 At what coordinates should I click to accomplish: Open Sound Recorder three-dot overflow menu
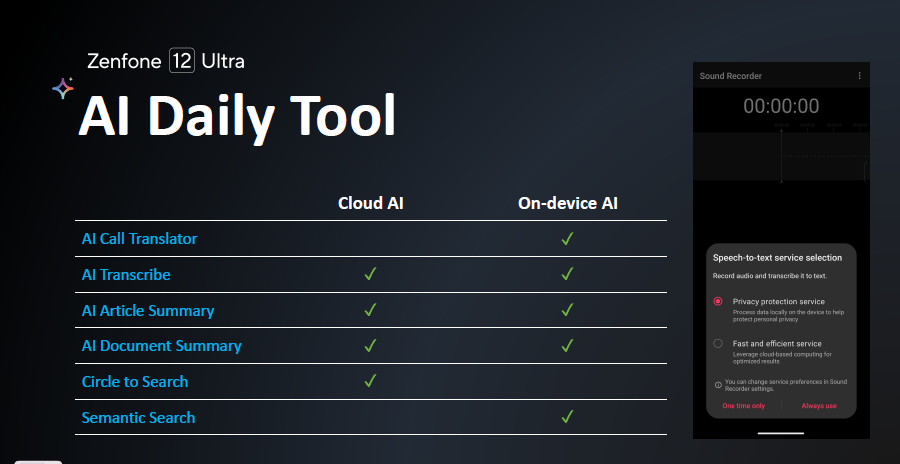click(859, 76)
